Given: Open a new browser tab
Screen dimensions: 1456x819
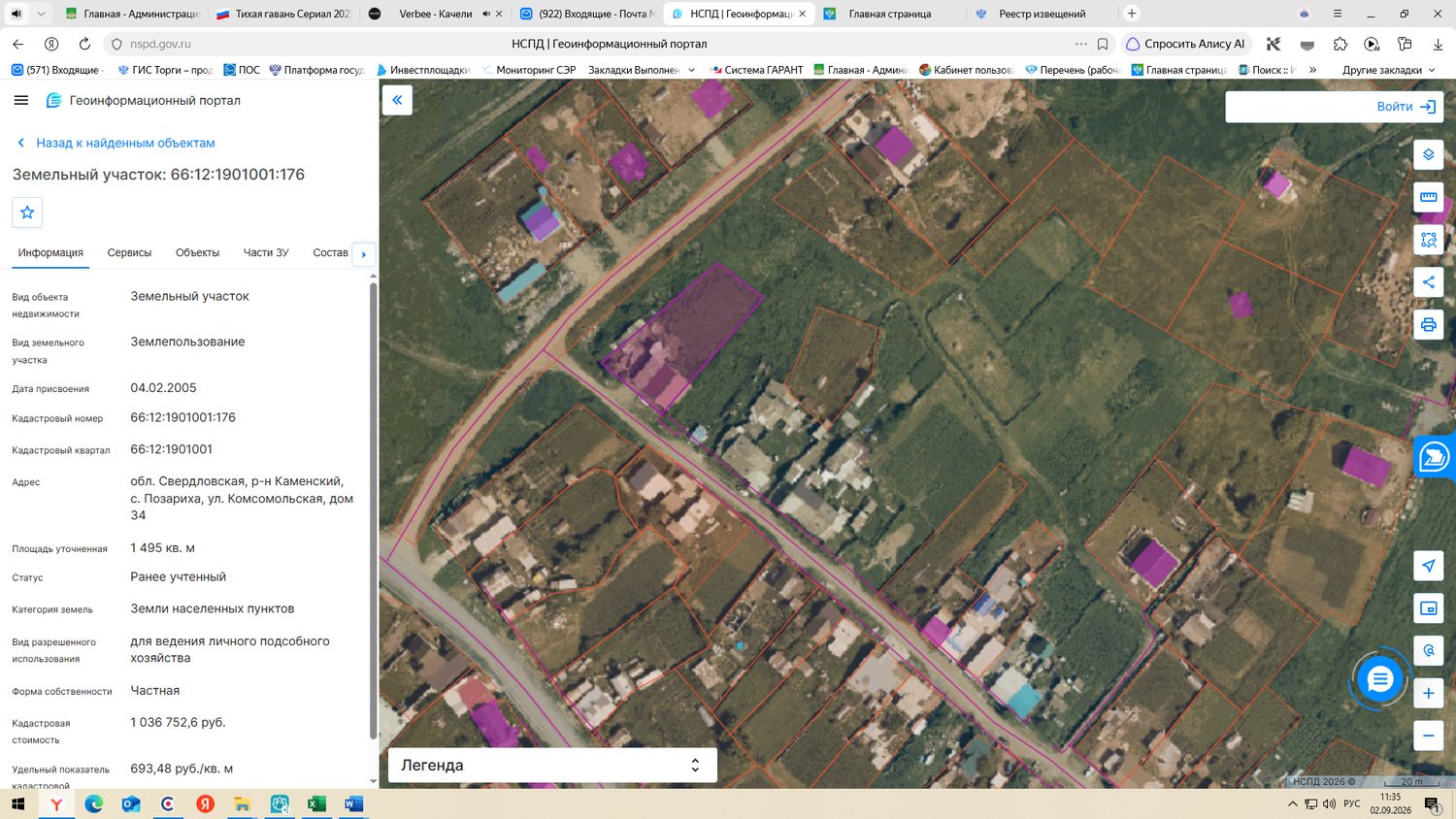Looking at the screenshot, I should coord(1132,14).
